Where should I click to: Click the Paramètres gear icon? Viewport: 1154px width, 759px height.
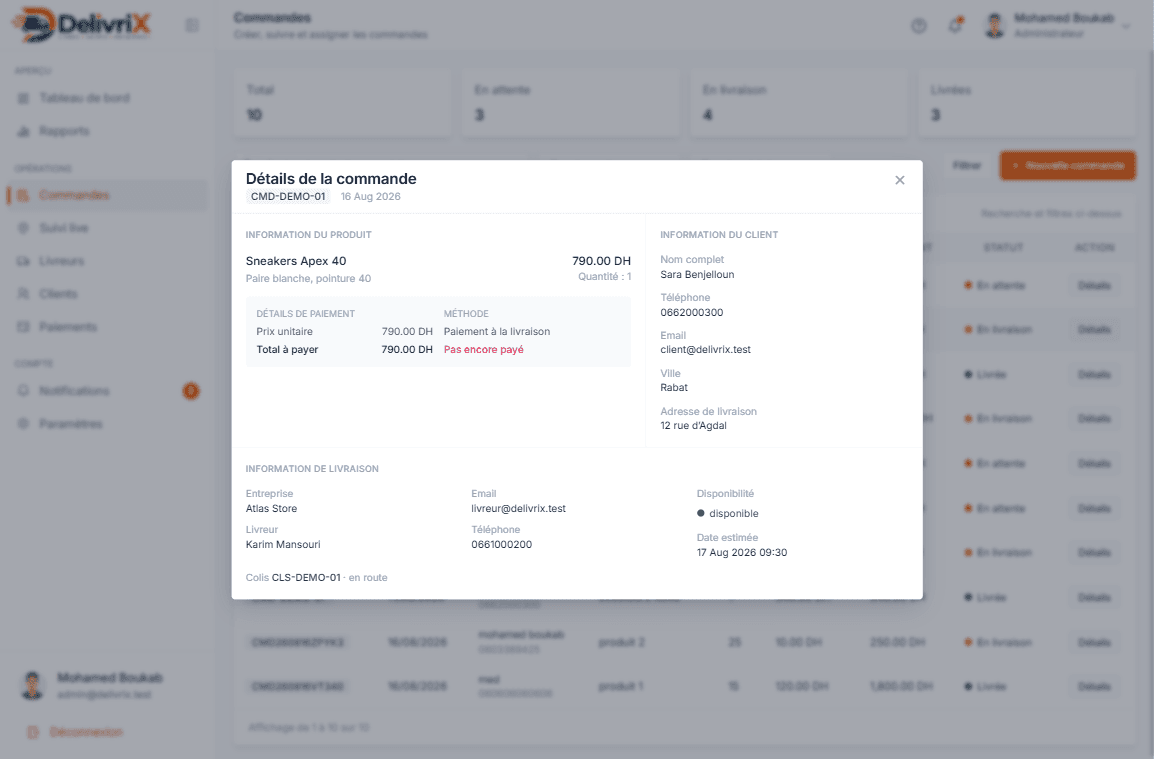click(24, 424)
